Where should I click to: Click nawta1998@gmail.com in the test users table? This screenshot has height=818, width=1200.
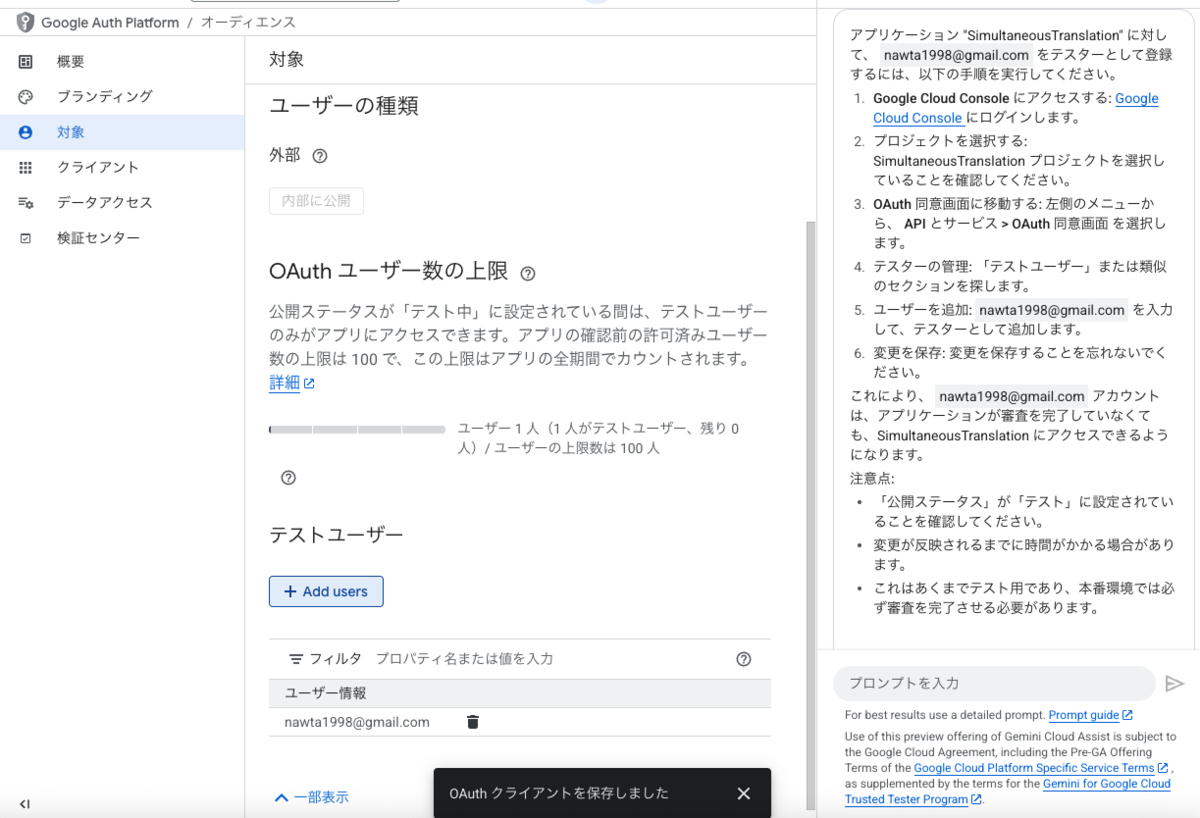tap(357, 722)
